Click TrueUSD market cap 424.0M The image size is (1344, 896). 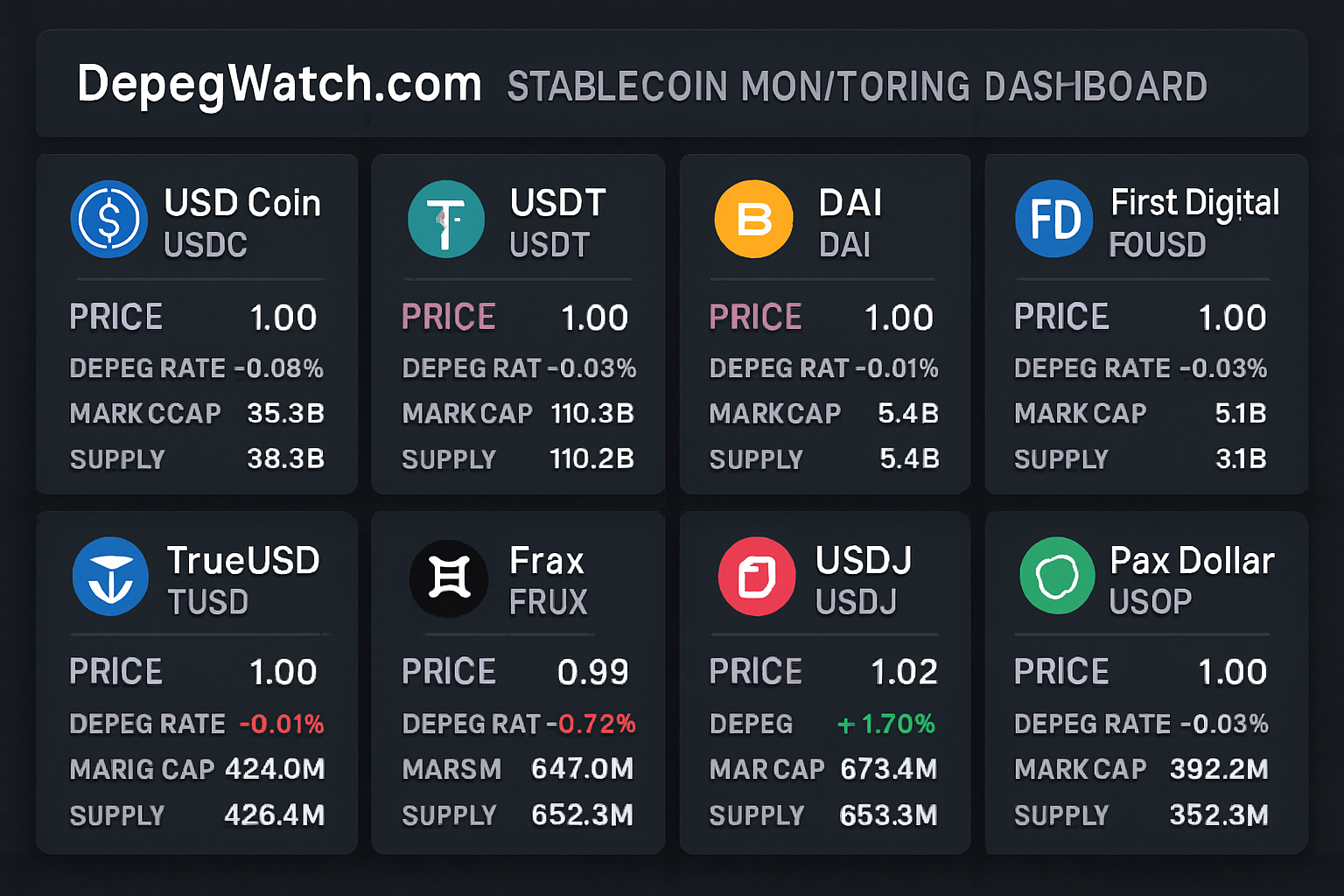274,769
